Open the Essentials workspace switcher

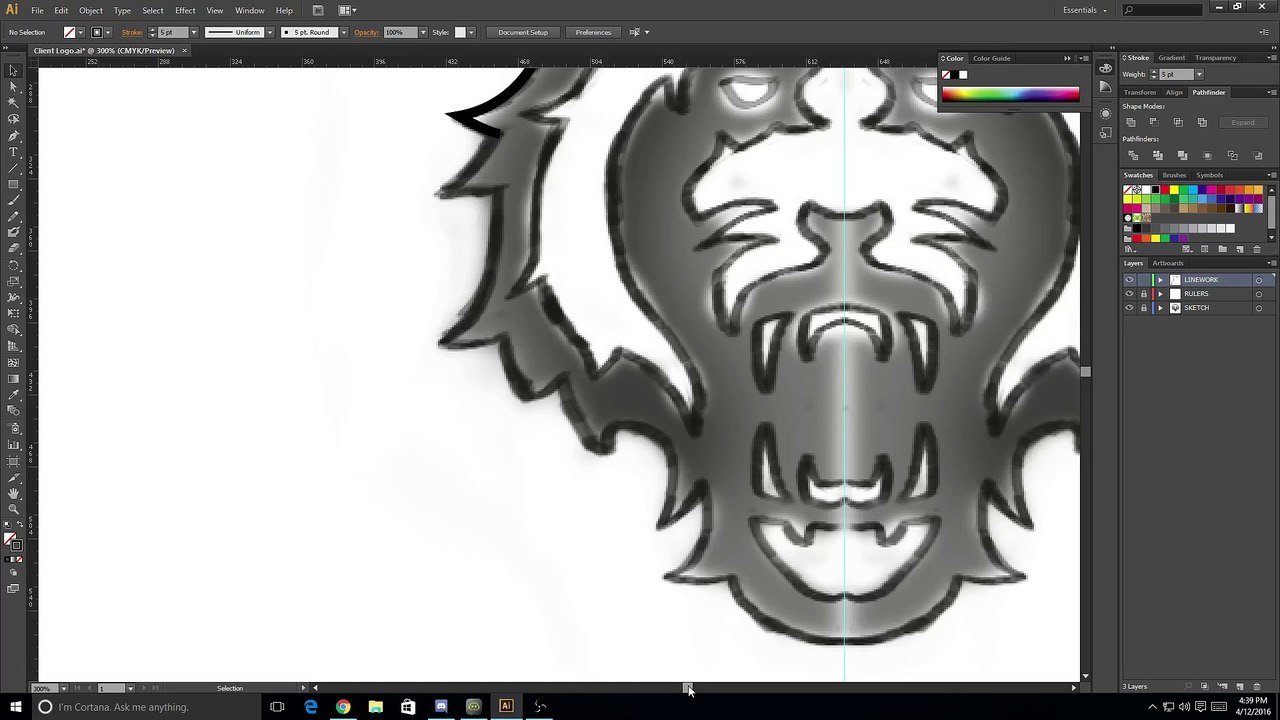pyautogui.click(x=1084, y=10)
